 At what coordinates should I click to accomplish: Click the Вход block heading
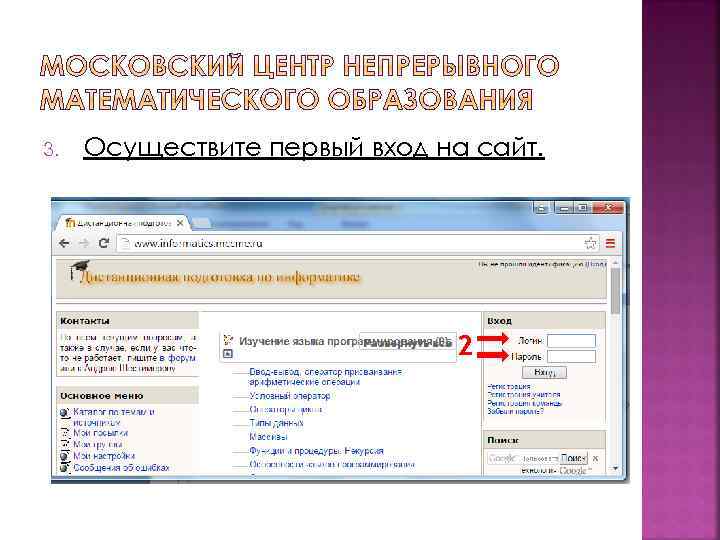tap(500, 321)
